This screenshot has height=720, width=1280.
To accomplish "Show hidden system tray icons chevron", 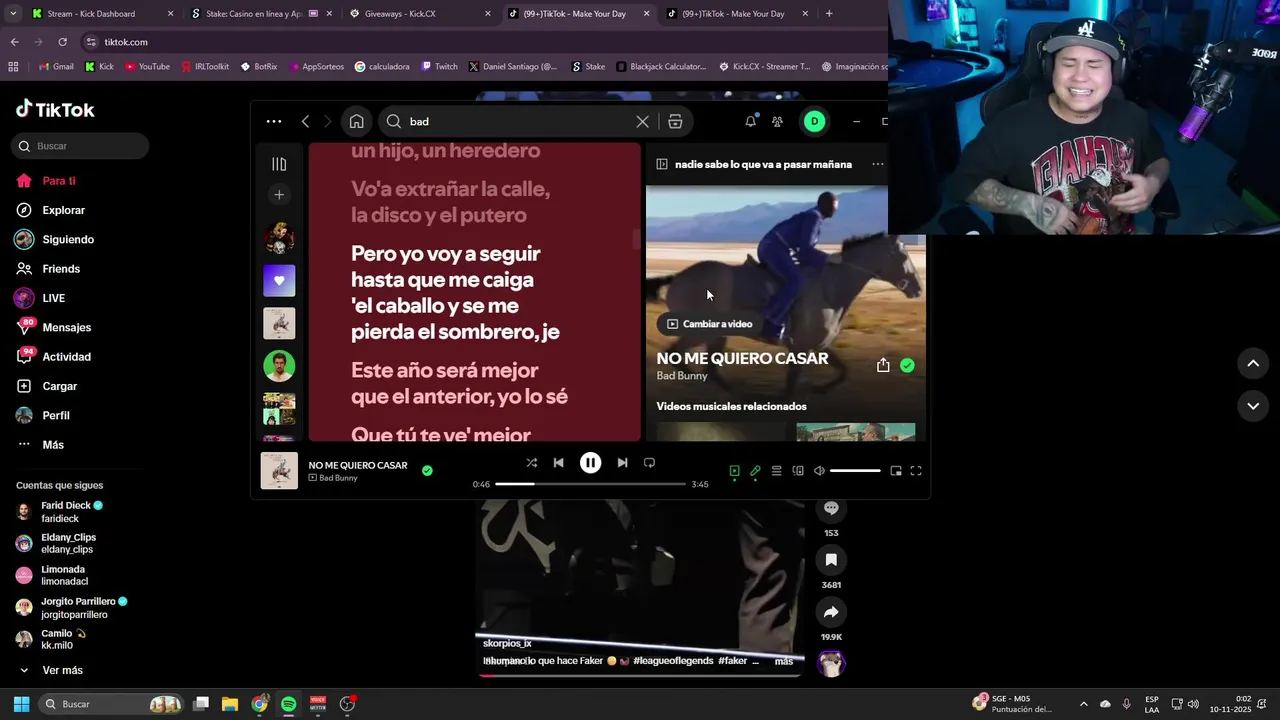I will point(1083,704).
